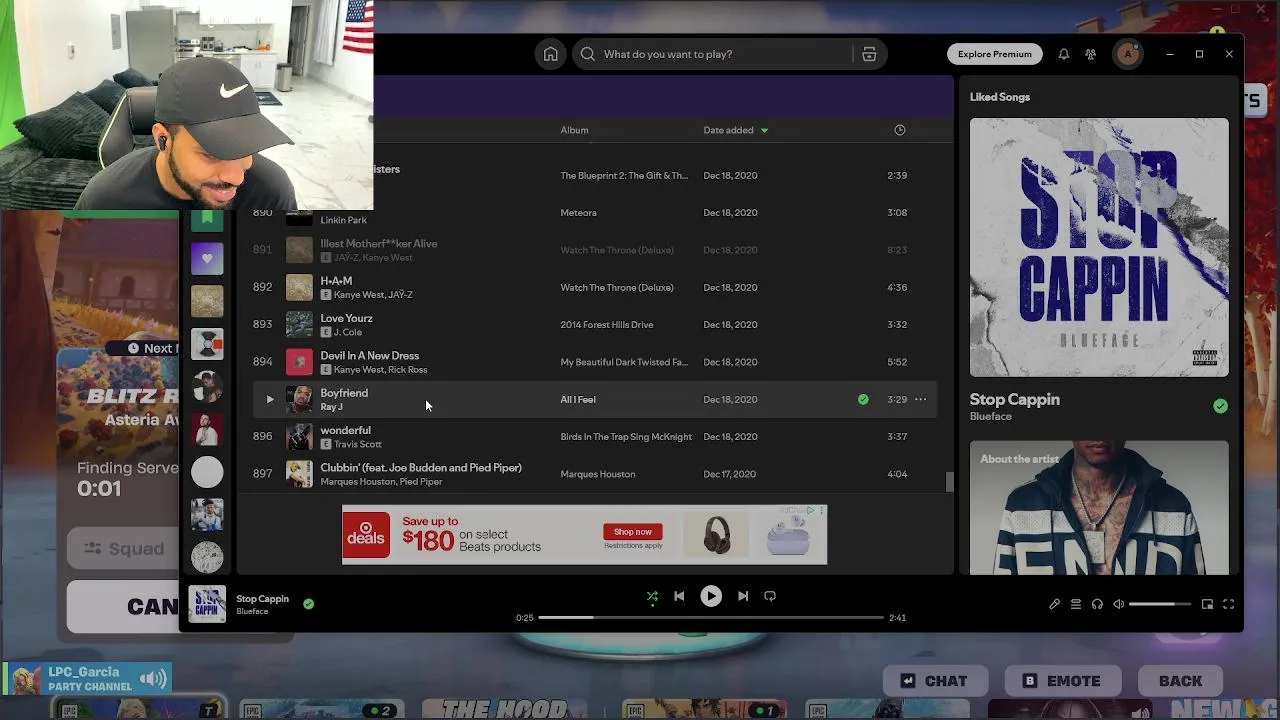
Task: Open more options for Boyfriend track
Action: 921,399
